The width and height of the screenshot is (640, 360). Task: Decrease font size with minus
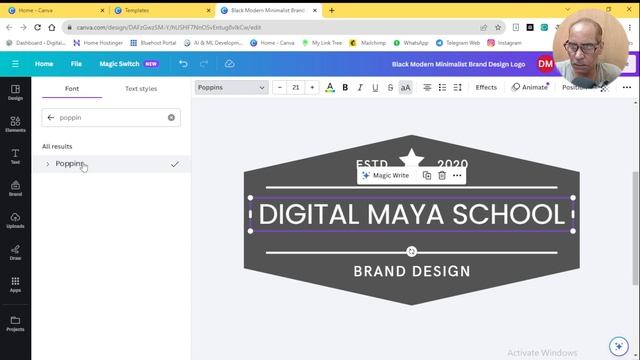(280, 87)
